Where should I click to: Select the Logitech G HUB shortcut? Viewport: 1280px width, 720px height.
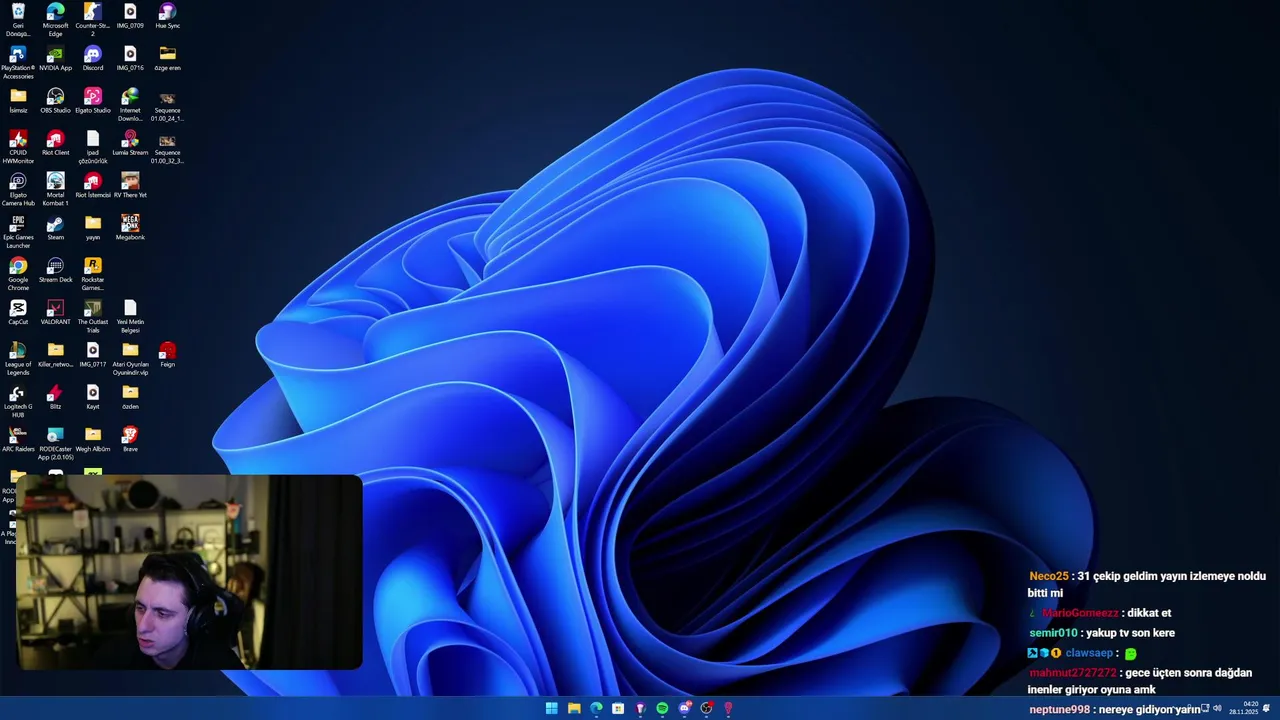(x=18, y=401)
